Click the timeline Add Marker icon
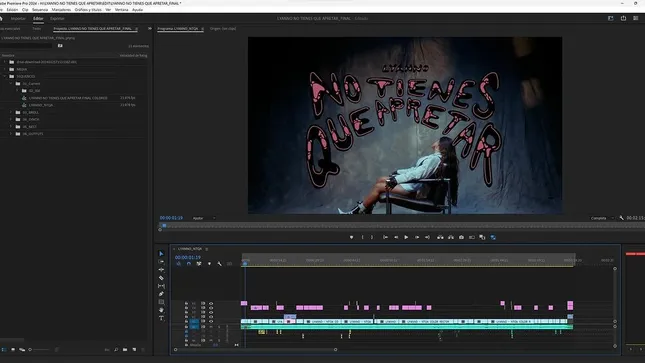 209,264
